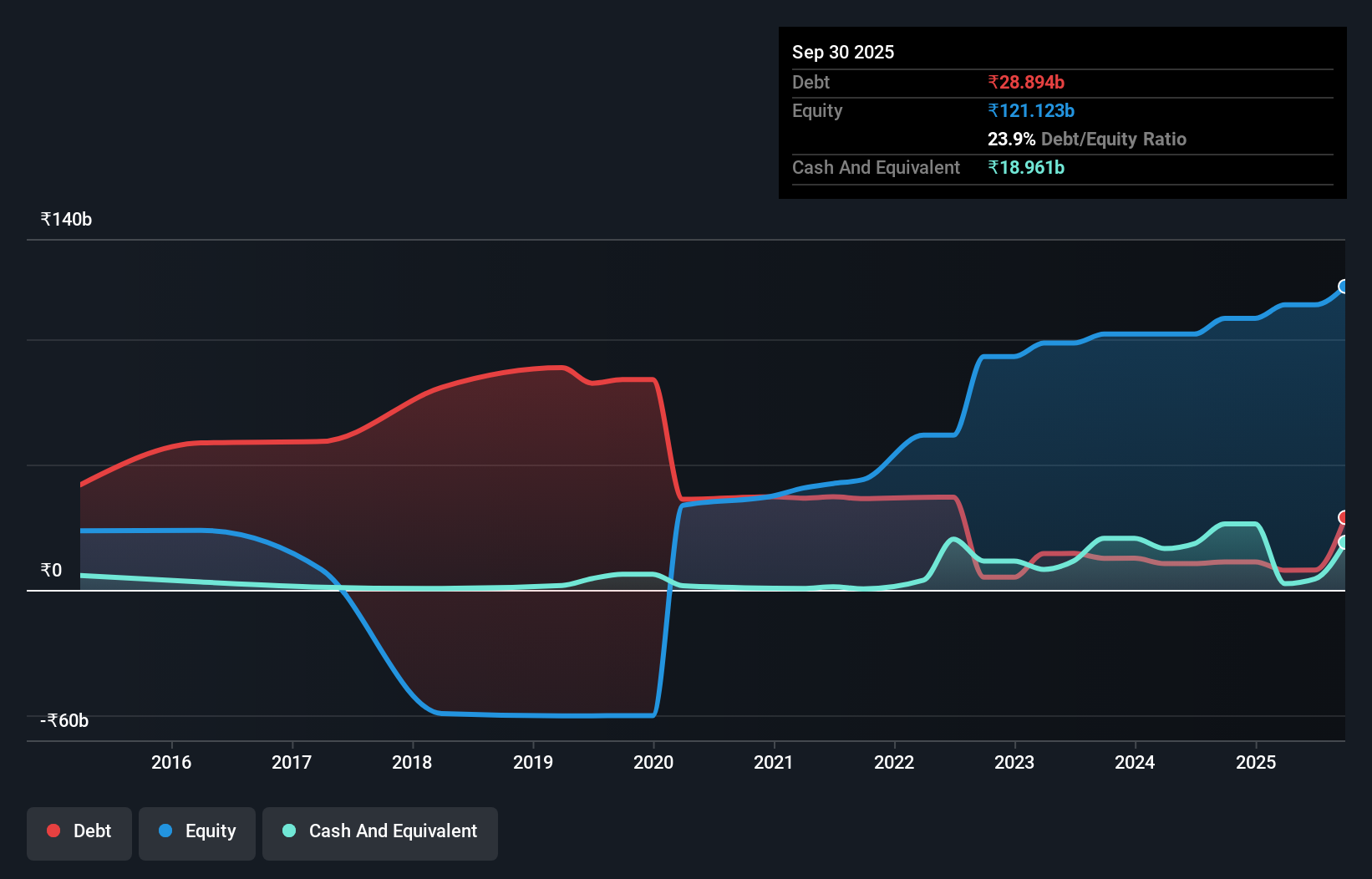Select the blue equity endpoint marker on the chart
1372x879 pixels.
(1344, 287)
